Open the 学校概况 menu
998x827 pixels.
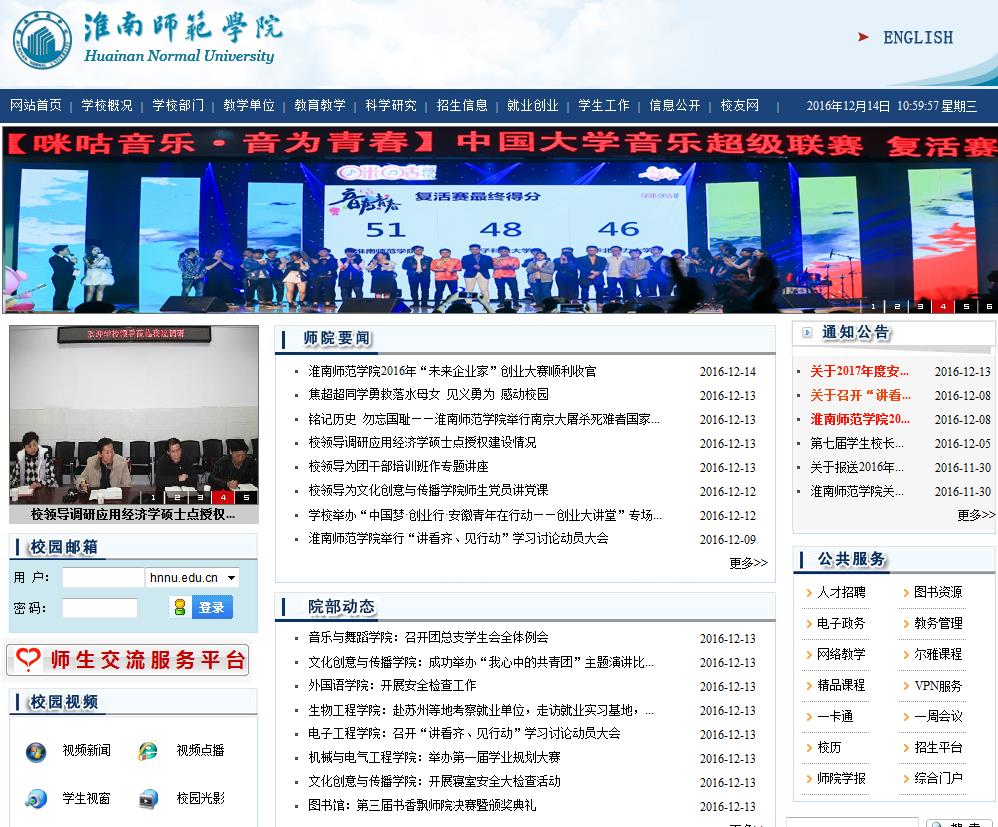tap(106, 105)
